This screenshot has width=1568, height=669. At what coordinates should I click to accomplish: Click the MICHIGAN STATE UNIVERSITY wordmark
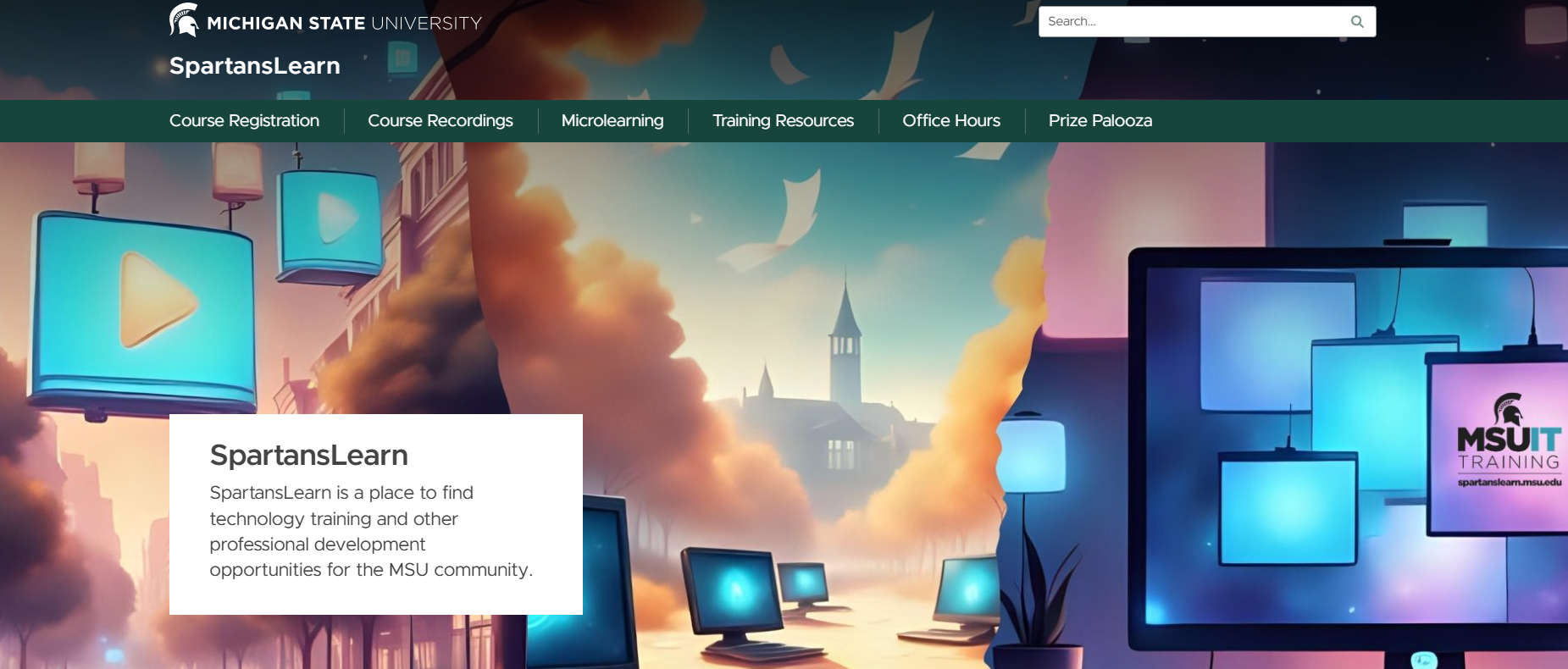pyautogui.click(x=345, y=24)
